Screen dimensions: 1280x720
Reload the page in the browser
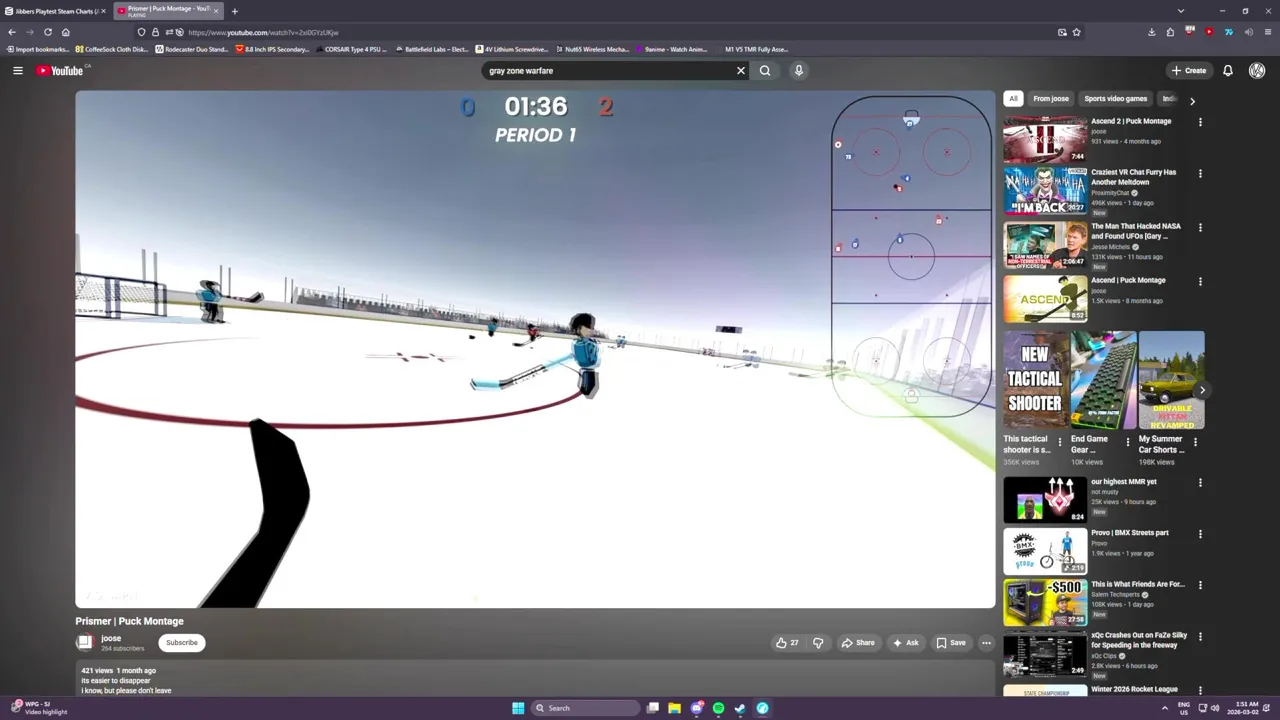48,32
